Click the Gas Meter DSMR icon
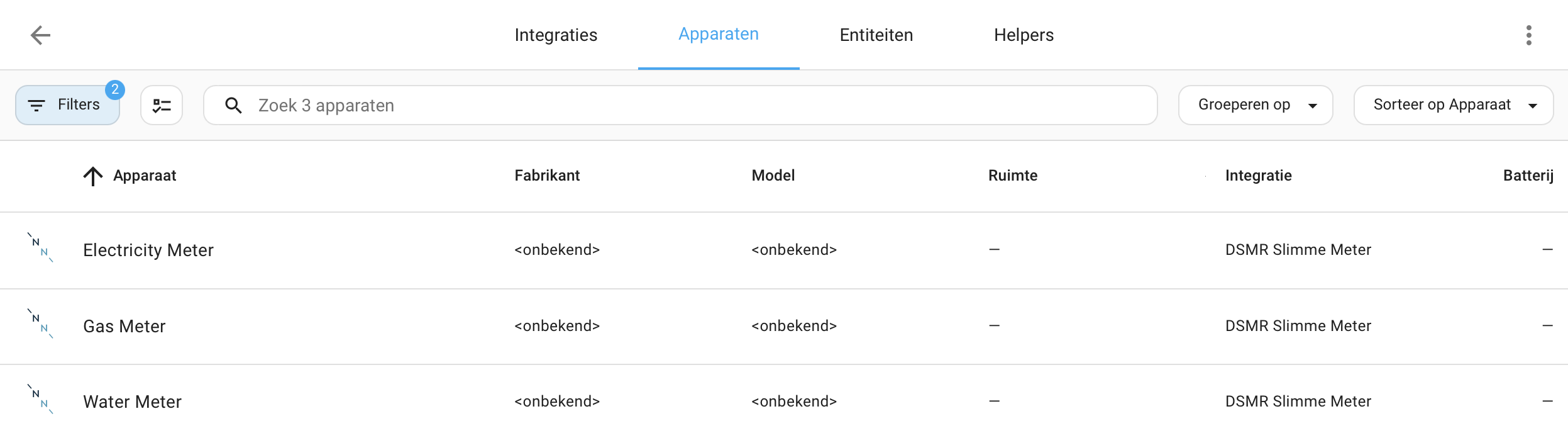The height and width of the screenshot is (438, 1568). (x=40, y=323)
